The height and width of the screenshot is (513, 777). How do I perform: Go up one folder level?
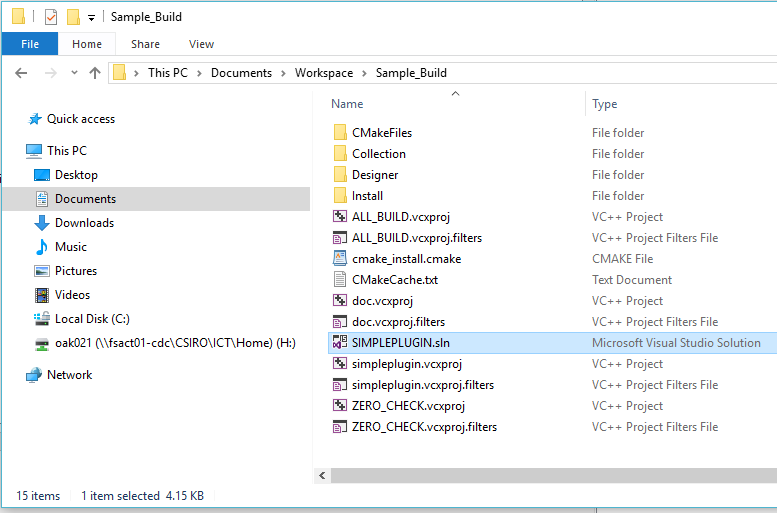tap(95, 73)
